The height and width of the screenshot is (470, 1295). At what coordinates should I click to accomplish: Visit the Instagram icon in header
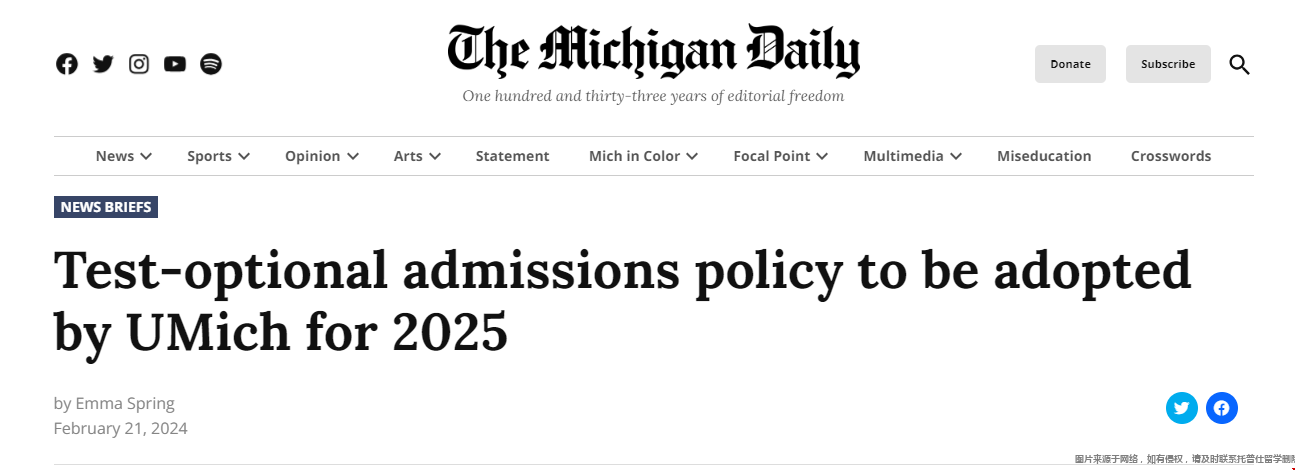tap(139, 64)
